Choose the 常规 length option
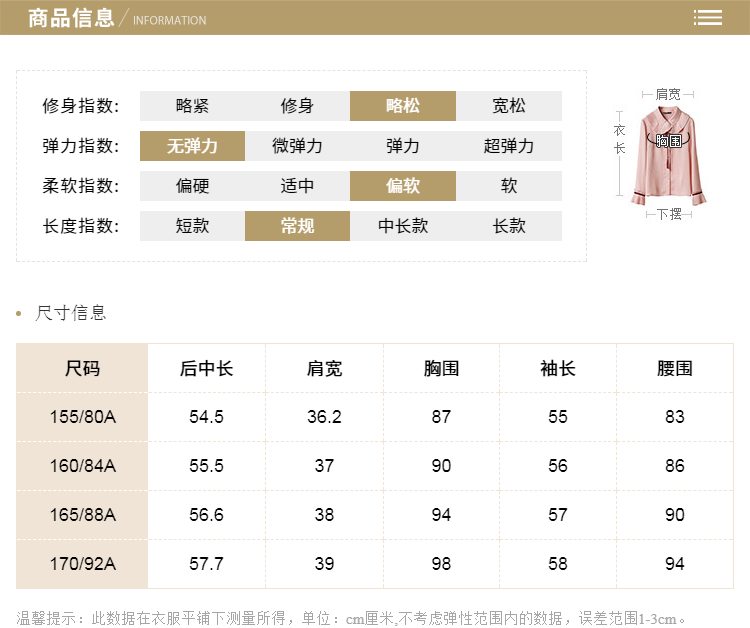Viewport: 750px width, 628px height. pyautogui.click(x=297, y=226)
